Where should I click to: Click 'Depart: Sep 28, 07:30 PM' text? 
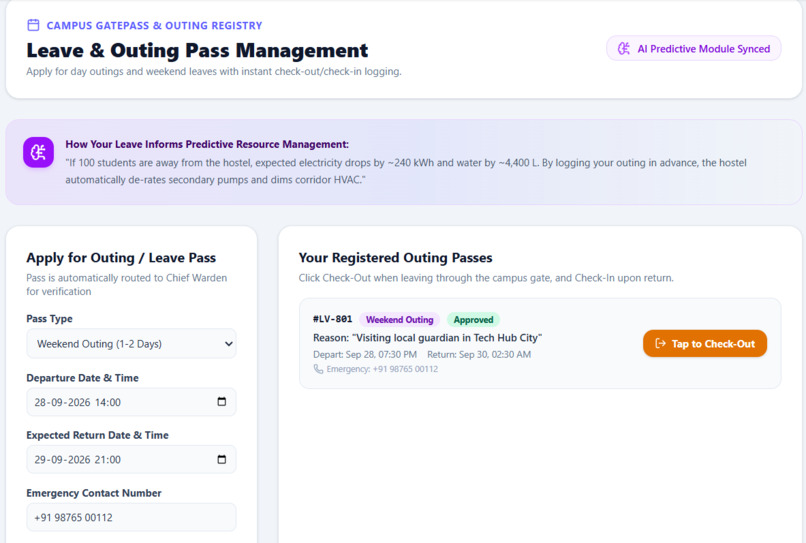point(365,354)
